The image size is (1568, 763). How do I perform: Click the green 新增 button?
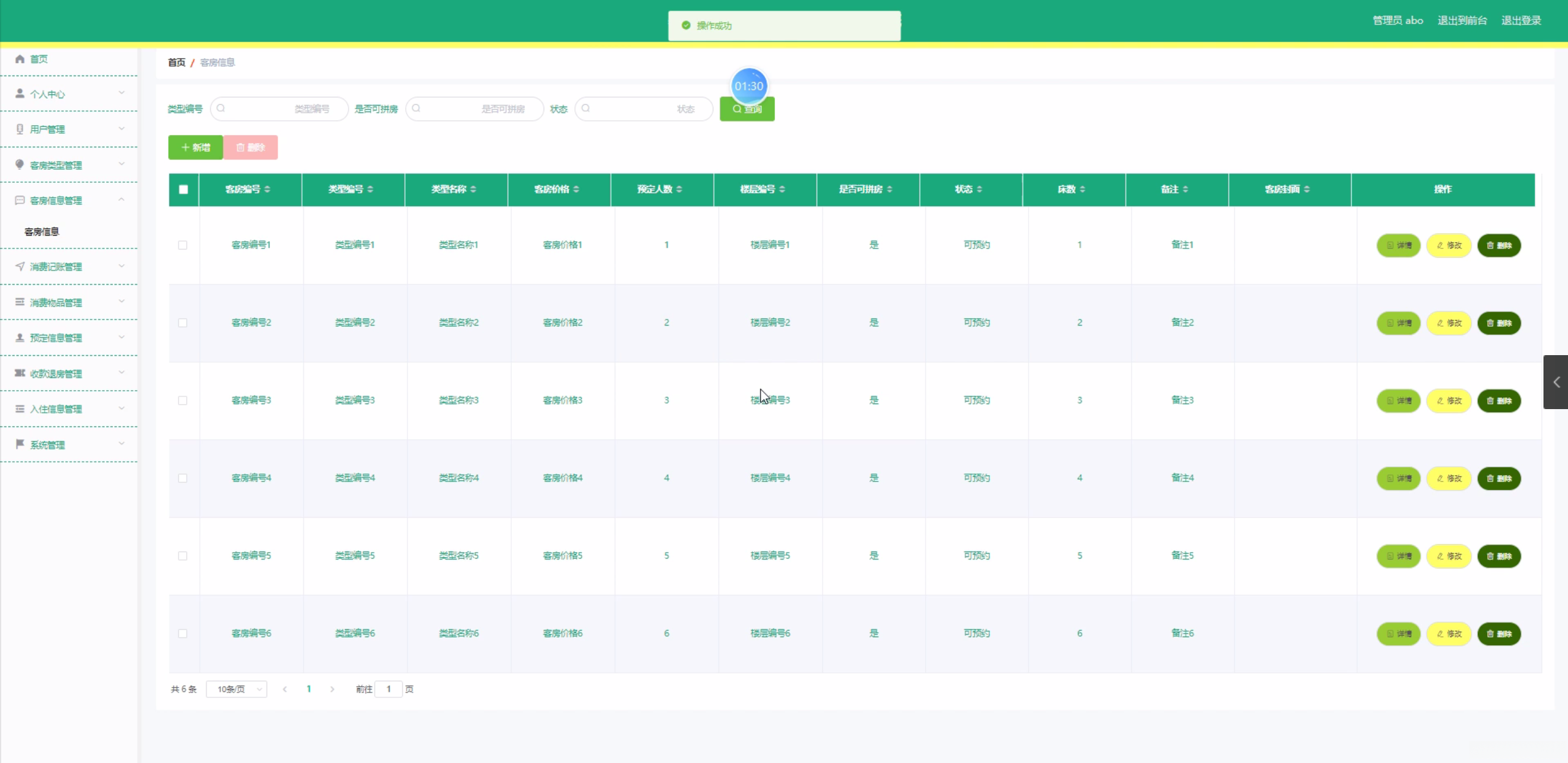(x=196, y=148)
